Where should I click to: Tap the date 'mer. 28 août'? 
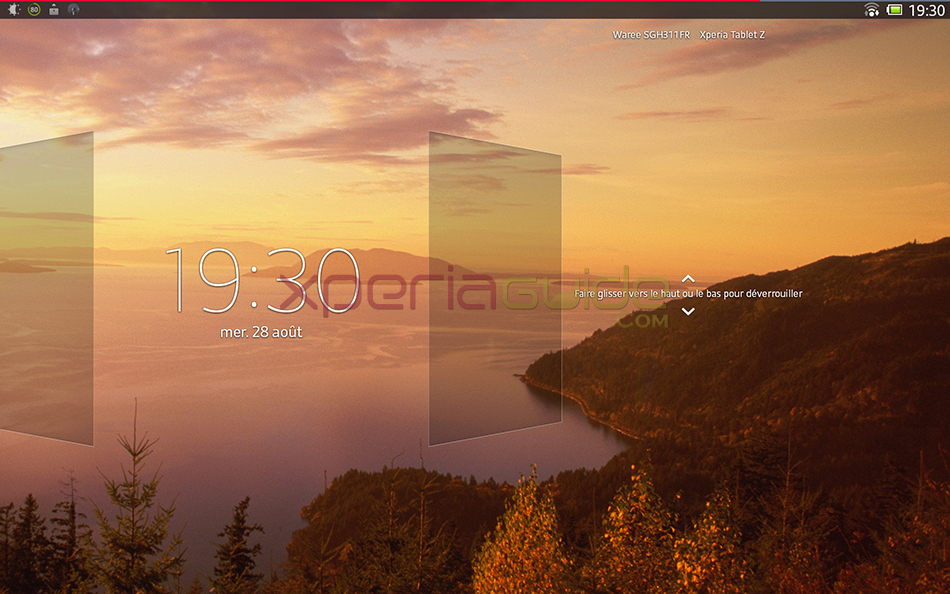click(261, 332)
